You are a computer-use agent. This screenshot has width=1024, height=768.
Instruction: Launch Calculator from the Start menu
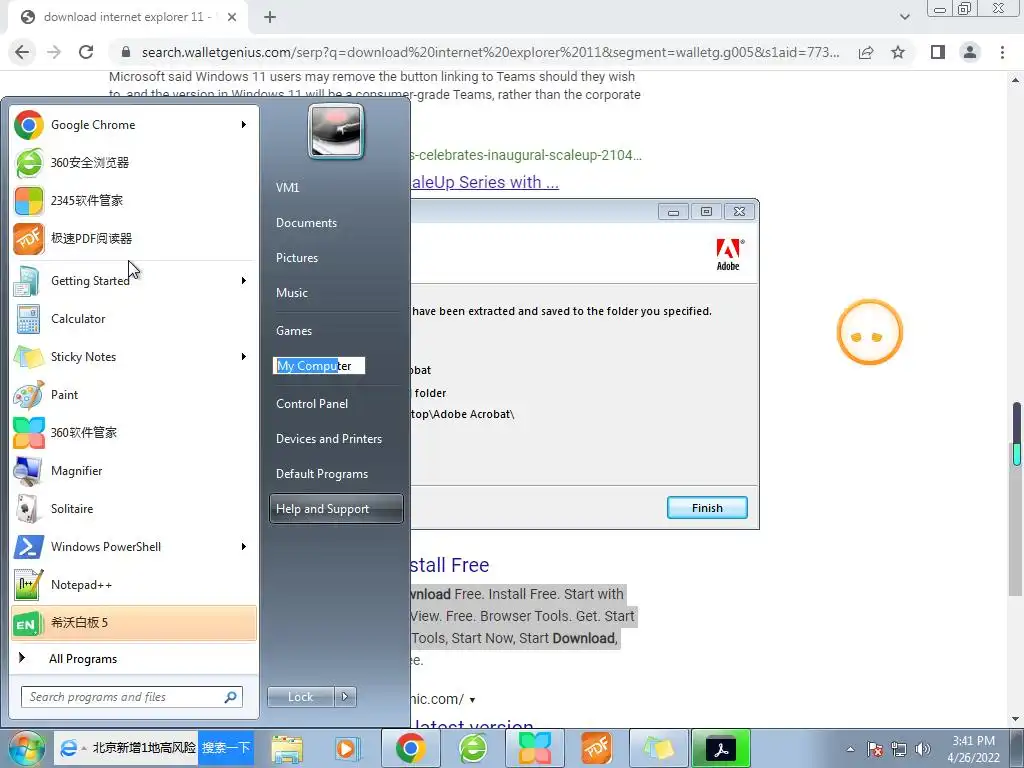tap(134, 319)
